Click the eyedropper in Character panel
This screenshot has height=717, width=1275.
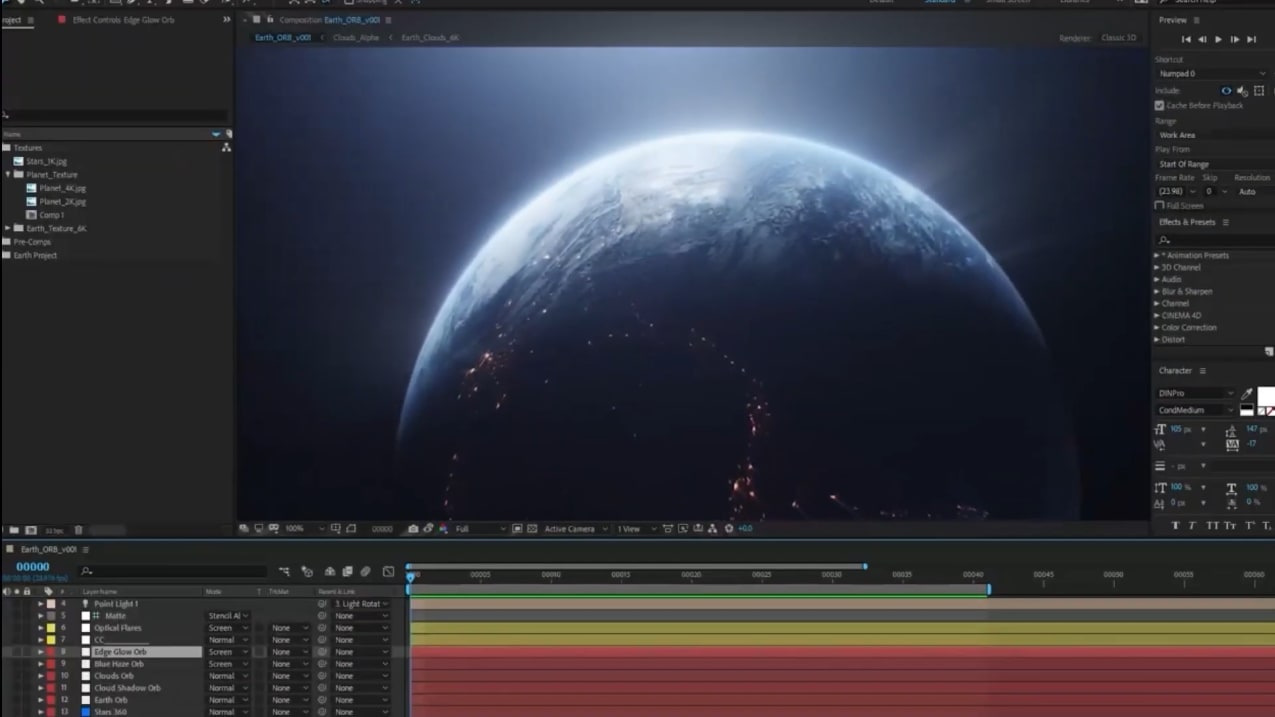point(1247,394)
